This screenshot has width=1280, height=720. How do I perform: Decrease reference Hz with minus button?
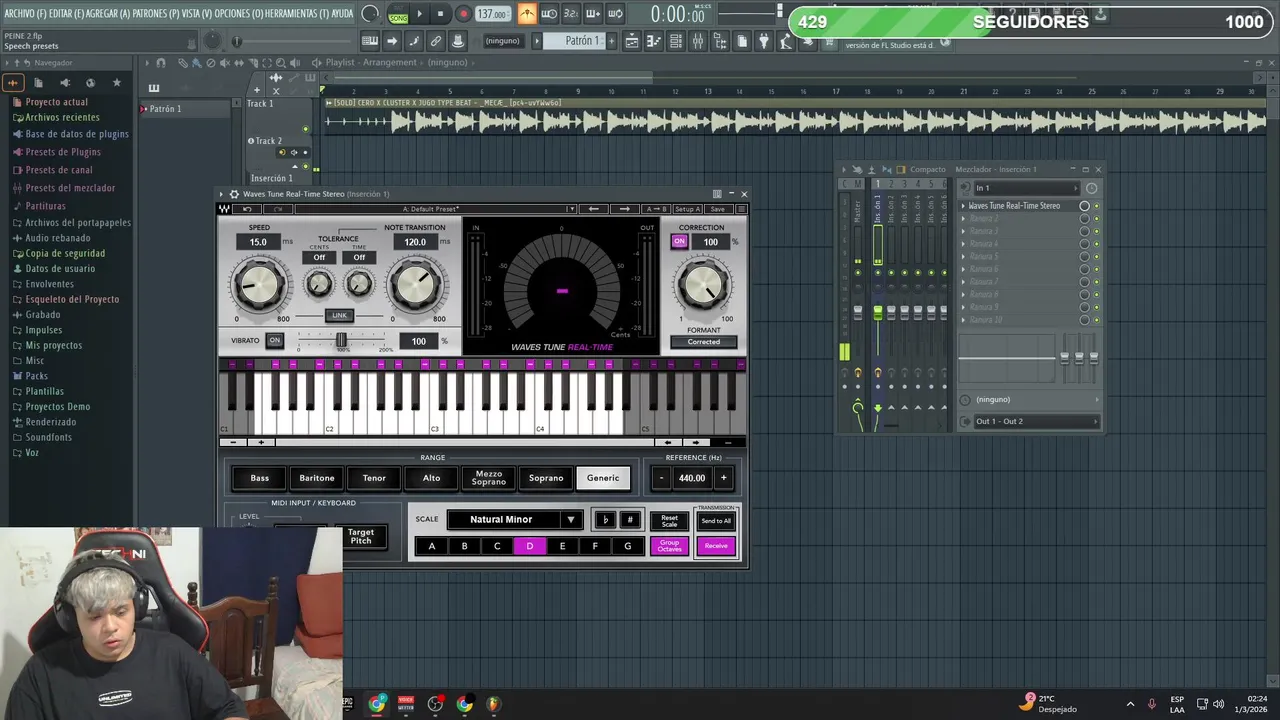point(661,478)
